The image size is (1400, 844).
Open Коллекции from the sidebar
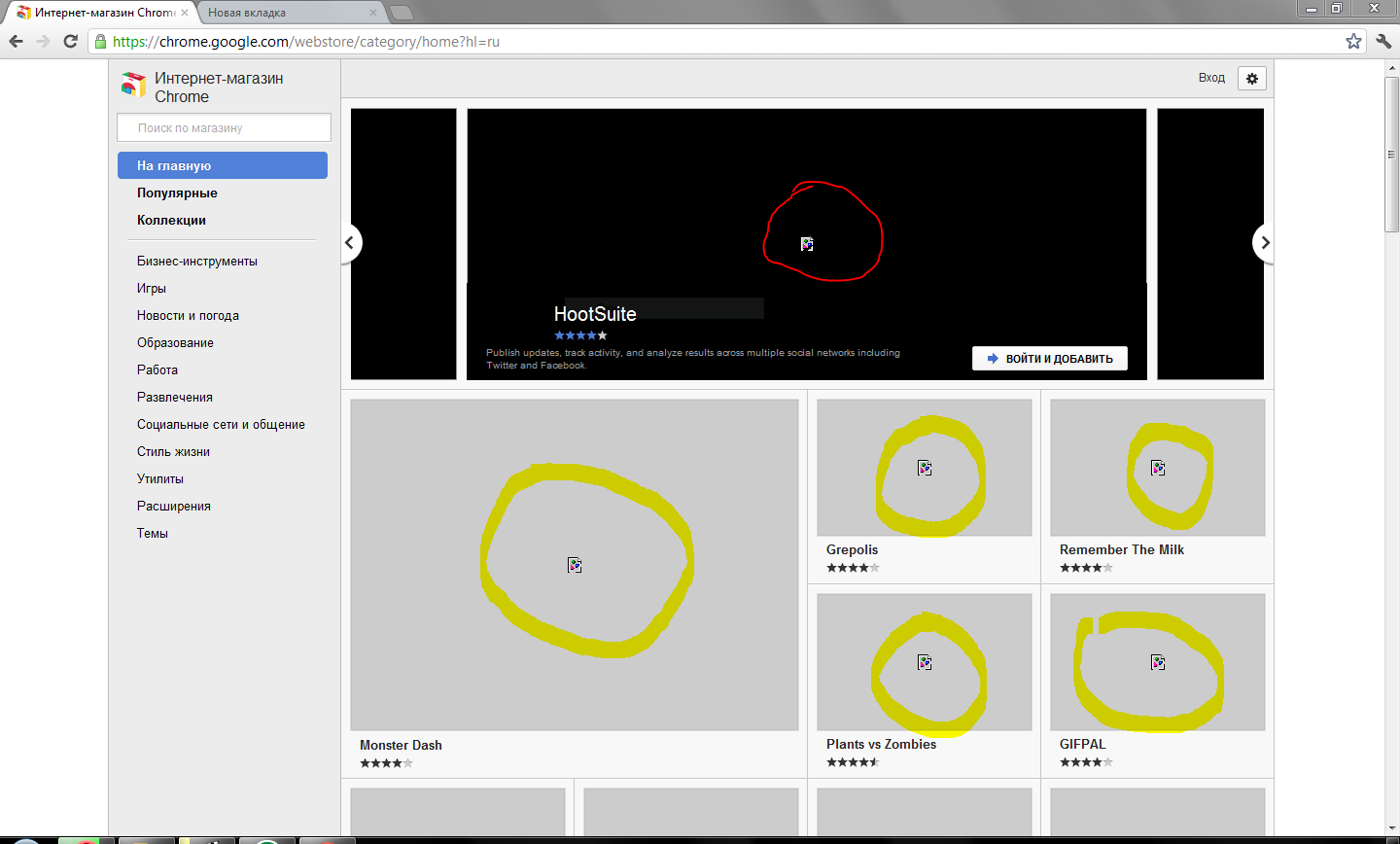click(x=171, y=220)
